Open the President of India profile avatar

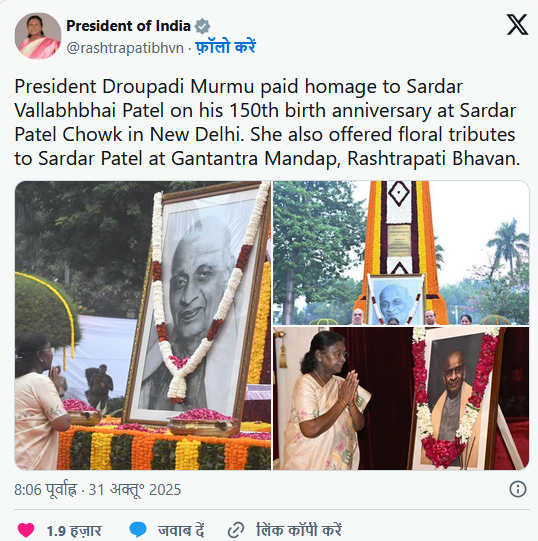tap(38, 36)
